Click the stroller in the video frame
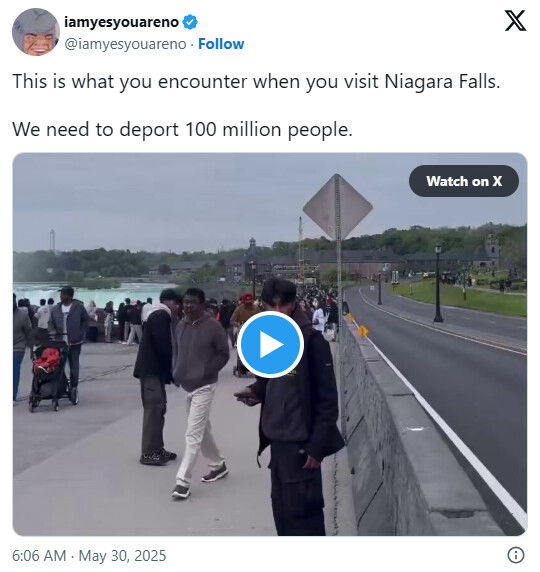This screenshot has width=540, height=572. [x=52, y=376]
